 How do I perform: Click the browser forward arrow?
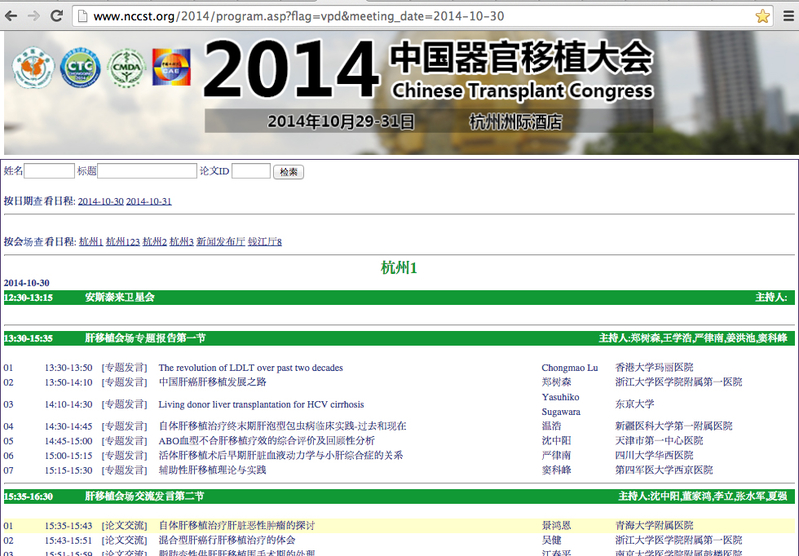point(34,16)
